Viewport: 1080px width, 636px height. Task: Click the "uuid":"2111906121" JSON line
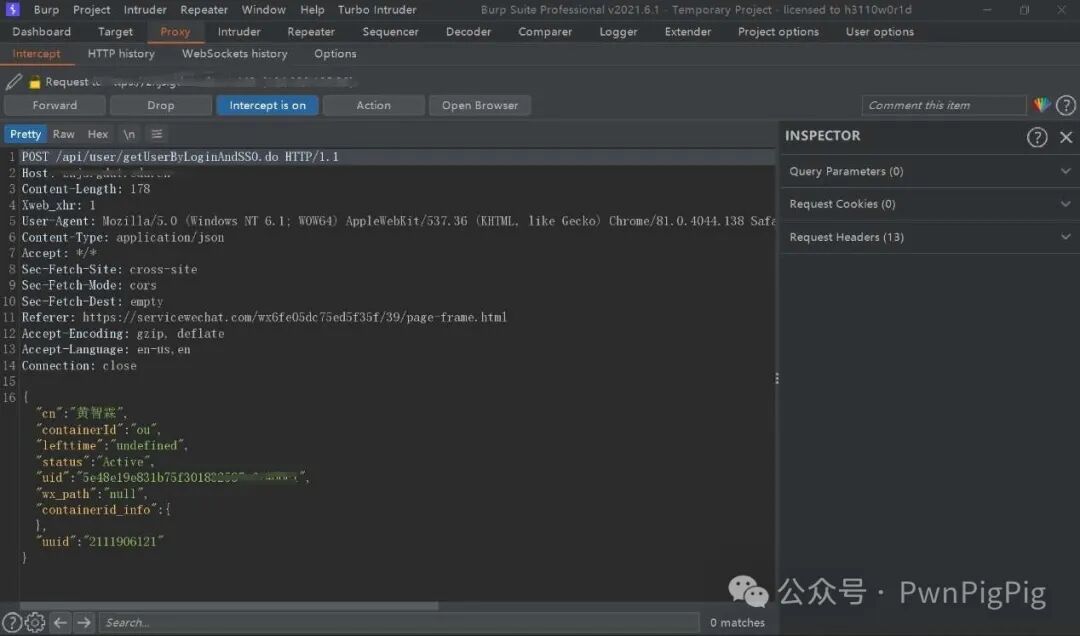coord(101,542)
